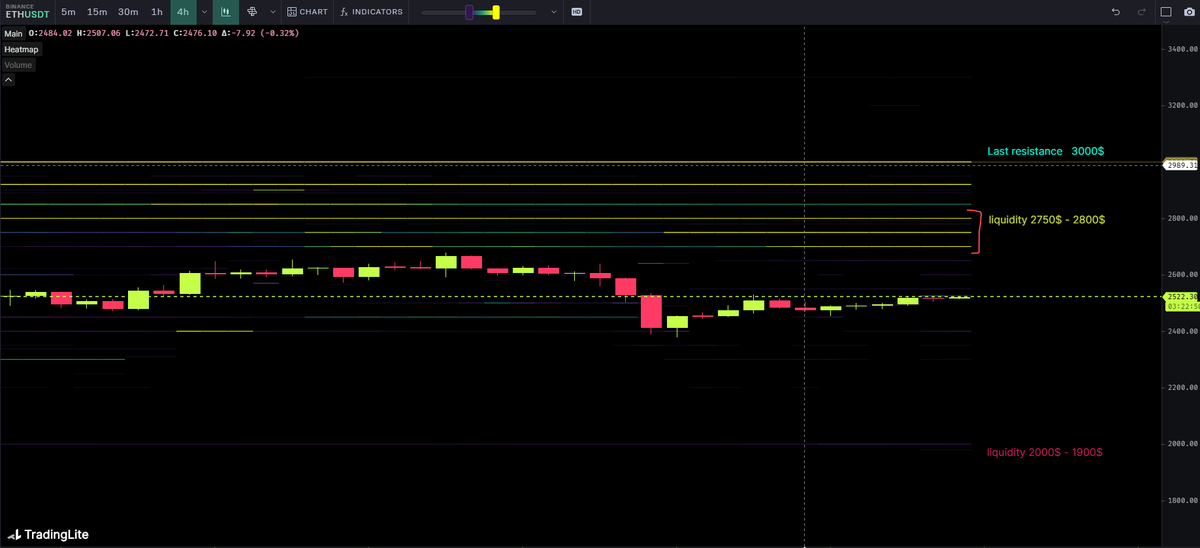Select the candlestick chart type icon
The image size is (1200, 548).
pyautogui.click(x=226, y=12)
